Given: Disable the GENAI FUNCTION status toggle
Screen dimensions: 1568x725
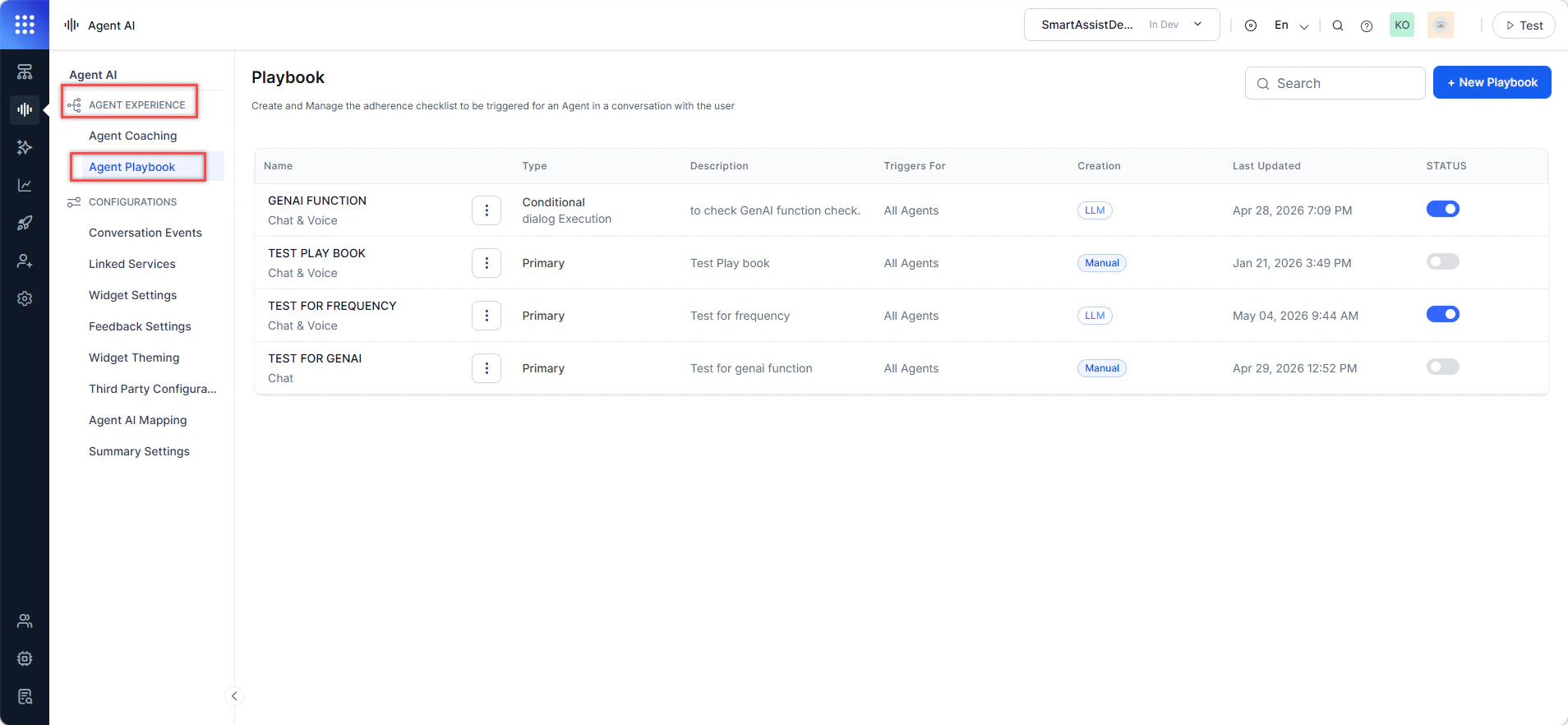Looking at the screenshot, I should [x=1443, y=209].
